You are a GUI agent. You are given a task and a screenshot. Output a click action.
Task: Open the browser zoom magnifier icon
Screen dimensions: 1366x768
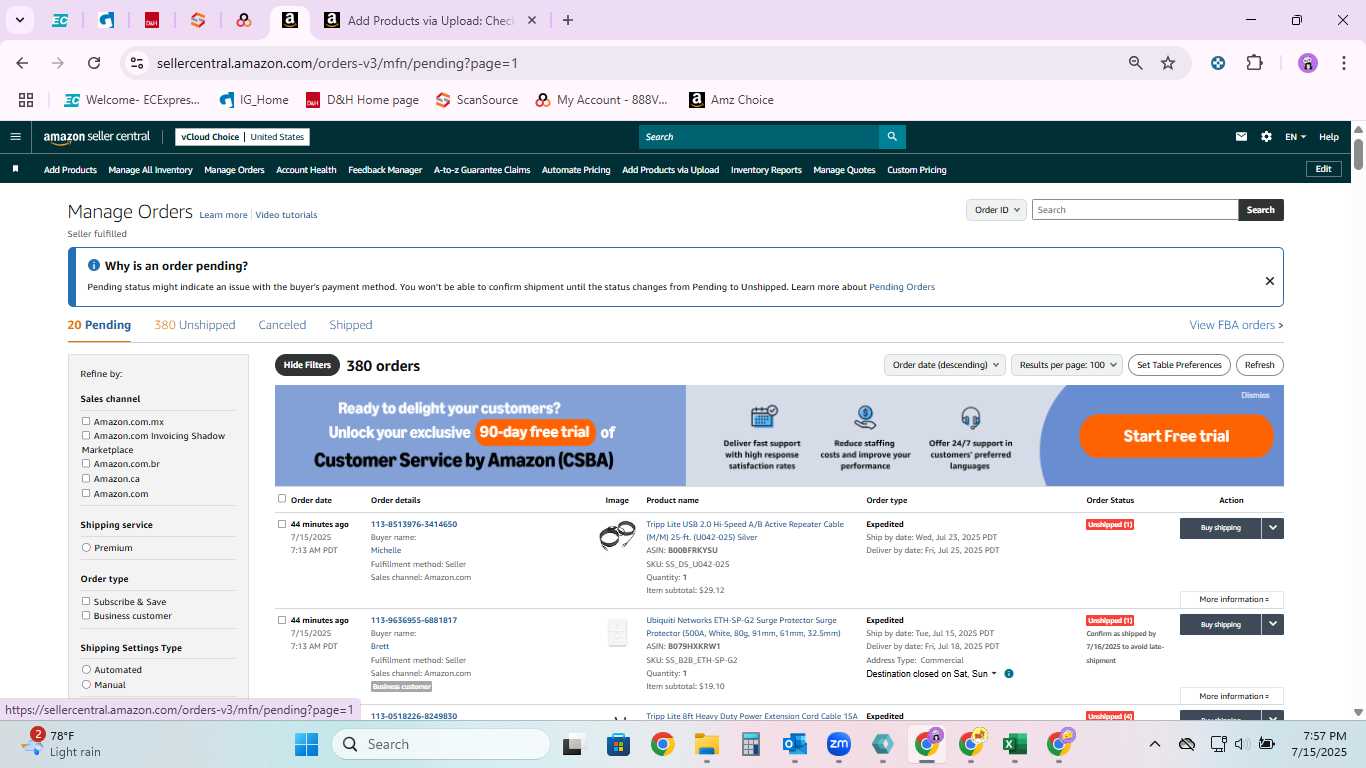coord(1136,63)
